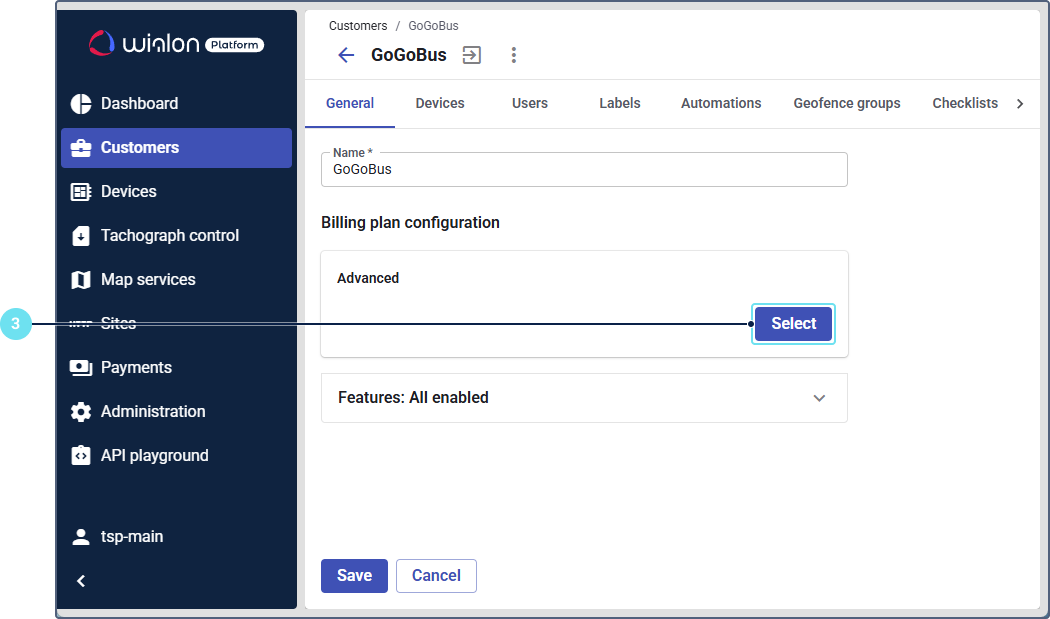1050x619 pixels.
Task: Click the Save button
Action: pyautogui.click(x=354, y=576)
